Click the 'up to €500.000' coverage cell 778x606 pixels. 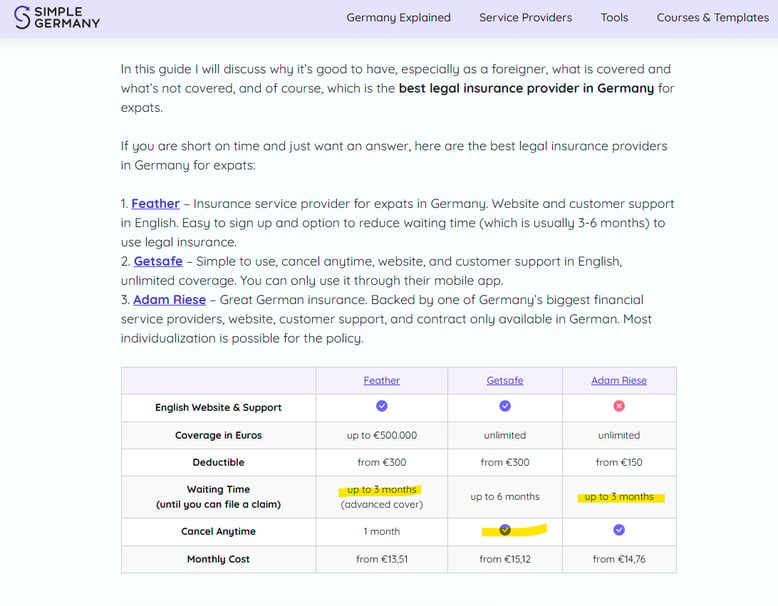pyautogui.click(x=382, y=435)
